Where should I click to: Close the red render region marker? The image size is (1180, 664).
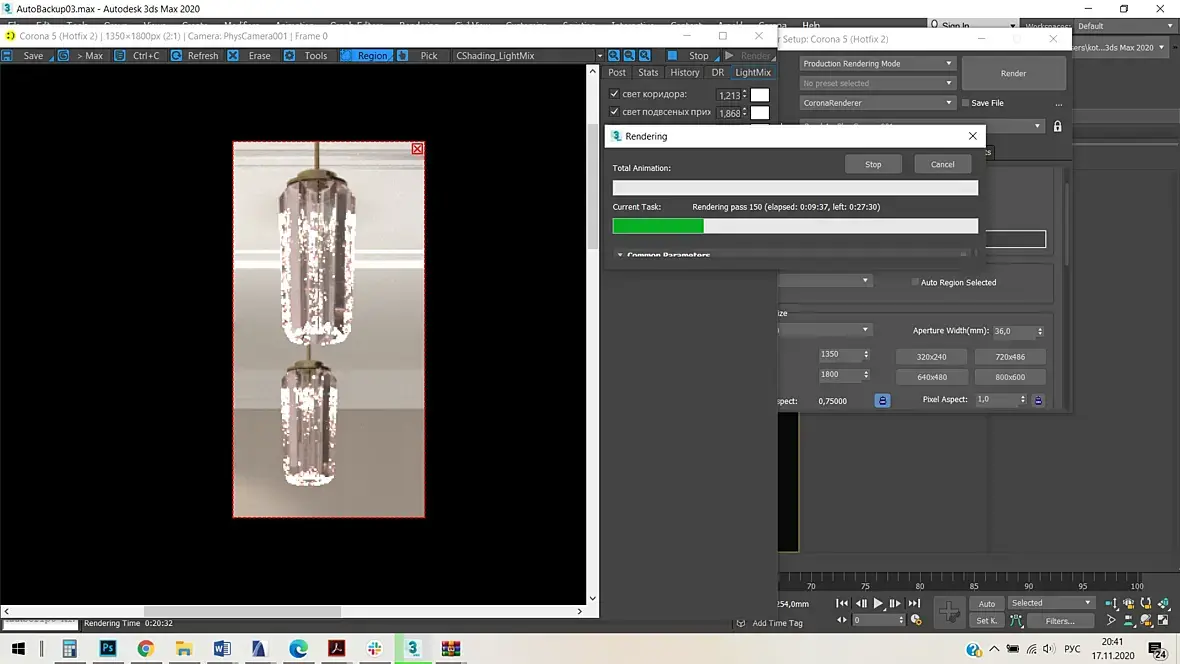[418, 148]
